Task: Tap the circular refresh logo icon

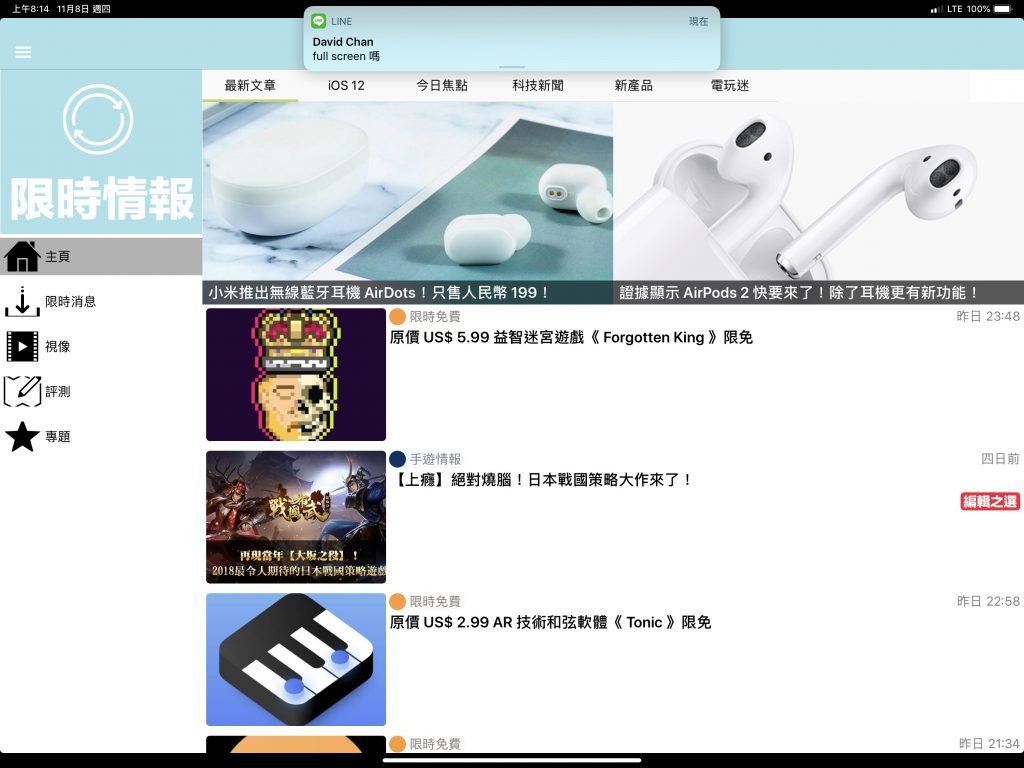Action: (98, 120)
